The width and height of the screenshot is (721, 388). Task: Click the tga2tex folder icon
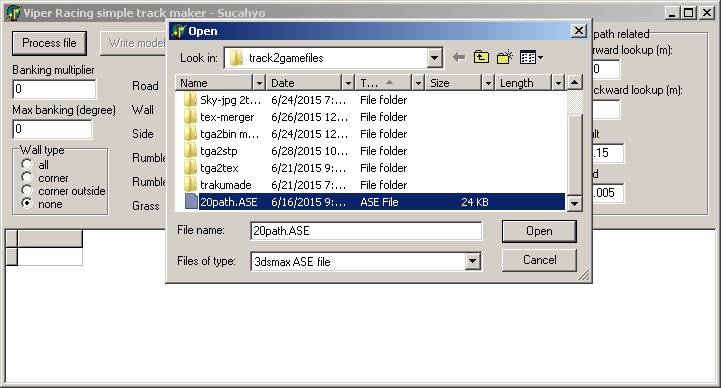(x=190, y=168)
